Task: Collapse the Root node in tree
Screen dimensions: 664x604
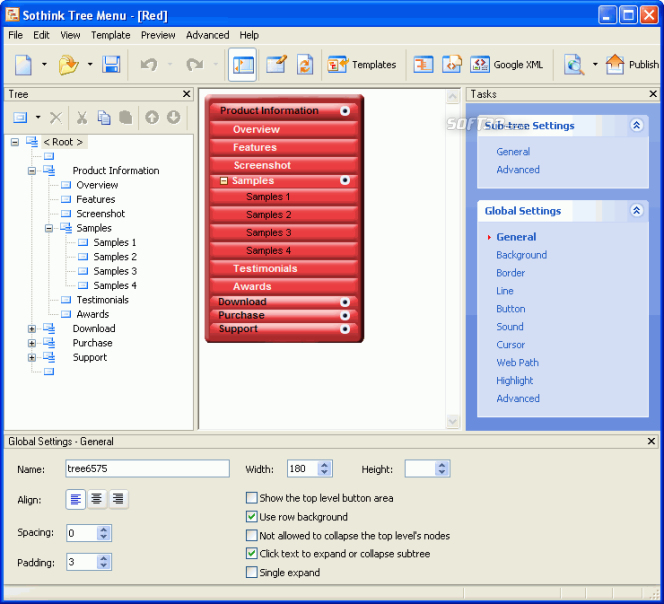Action: [15, 142]
